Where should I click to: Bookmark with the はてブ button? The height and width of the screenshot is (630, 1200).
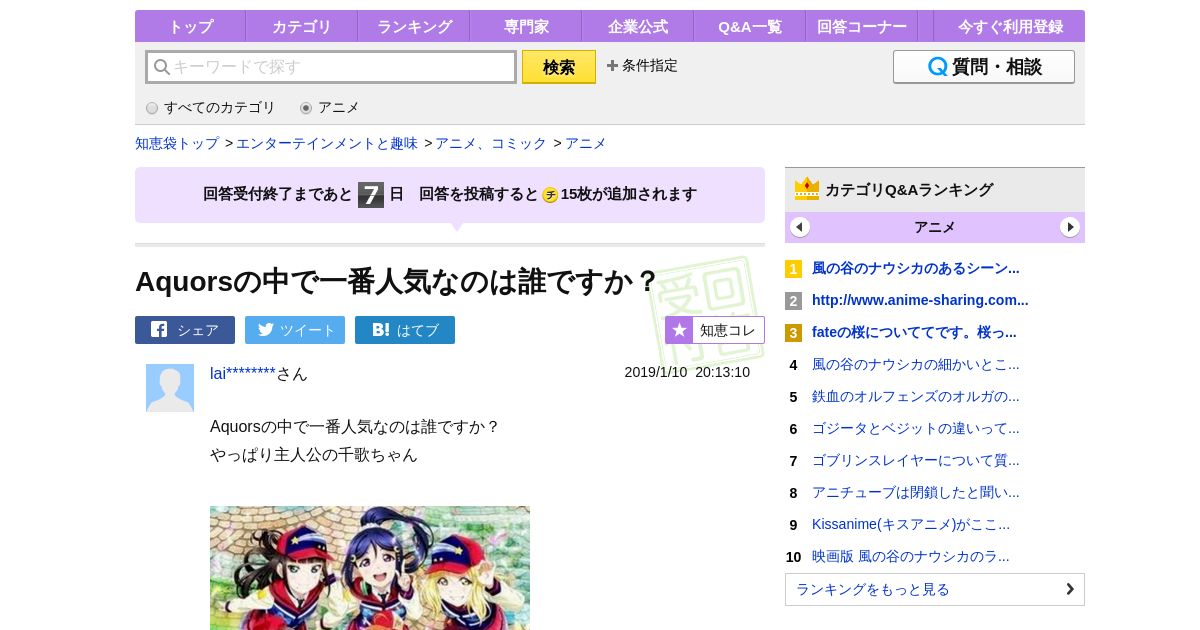coord(405,330)
